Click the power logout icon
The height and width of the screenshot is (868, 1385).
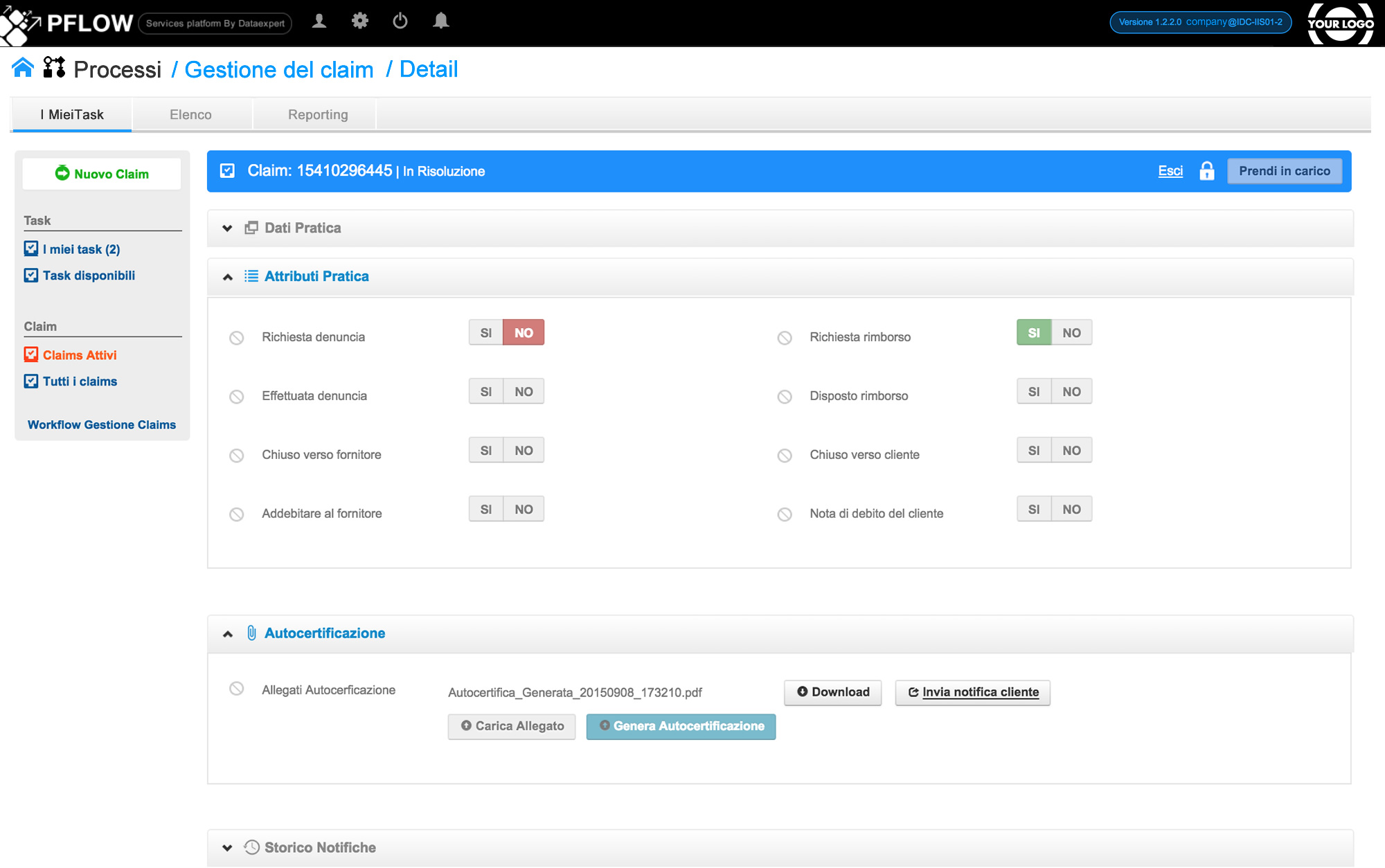[x=400, y=21]
